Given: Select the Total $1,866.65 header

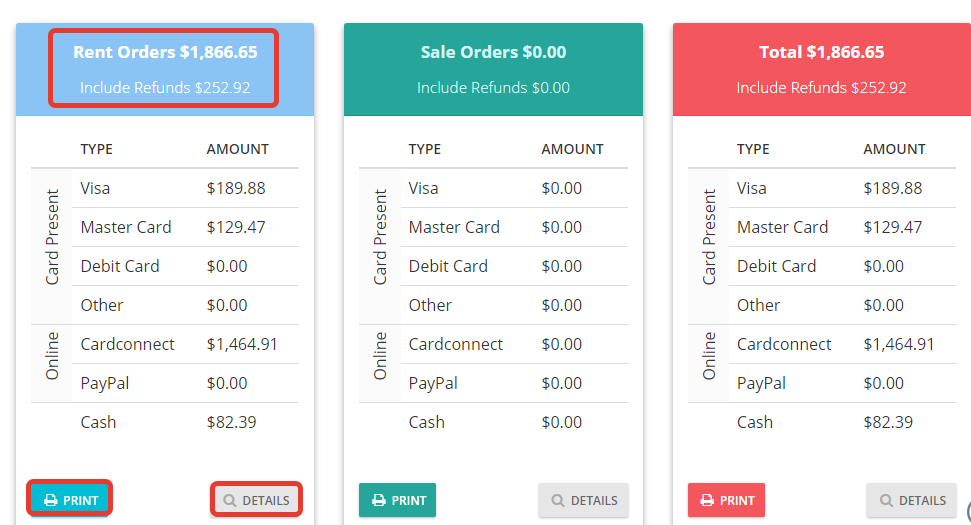Looking at the screenshot, I should pos(822,52).
